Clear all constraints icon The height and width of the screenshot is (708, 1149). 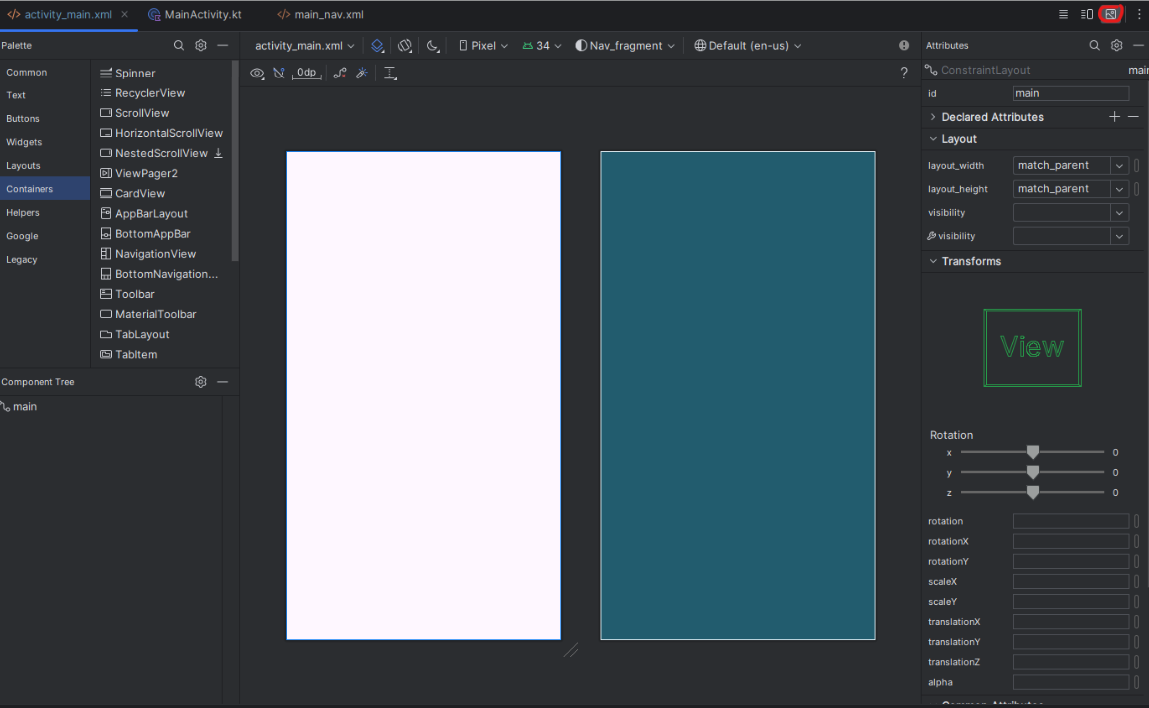[x=340, y=73]
